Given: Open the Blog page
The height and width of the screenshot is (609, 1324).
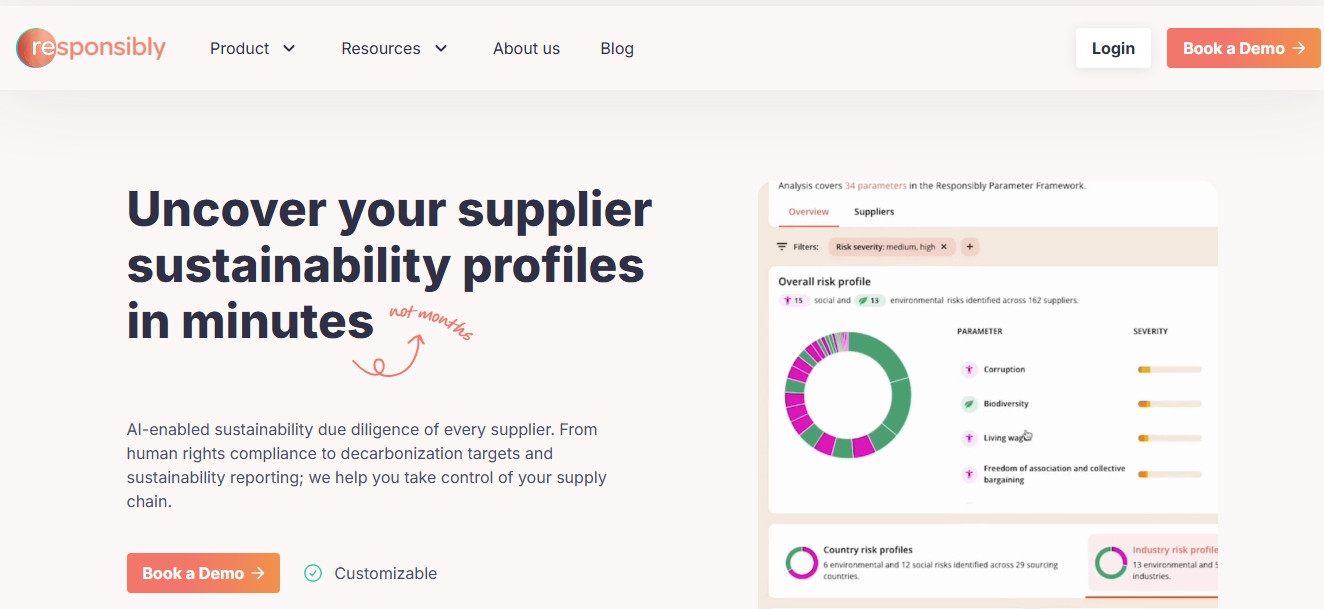Looking at the screenshot, I should (x=617, y=48).
